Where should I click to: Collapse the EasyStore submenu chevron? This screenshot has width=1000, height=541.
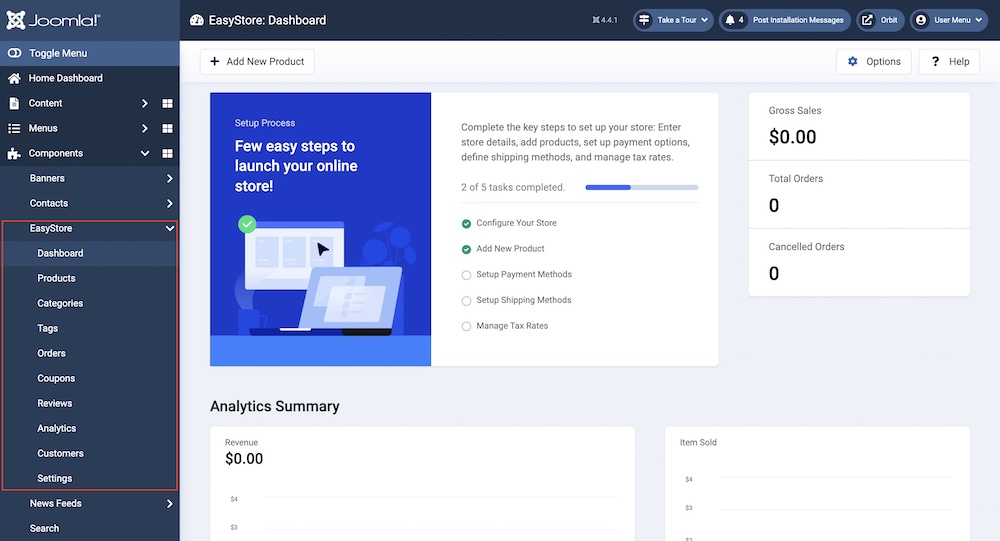pos(169,228)
